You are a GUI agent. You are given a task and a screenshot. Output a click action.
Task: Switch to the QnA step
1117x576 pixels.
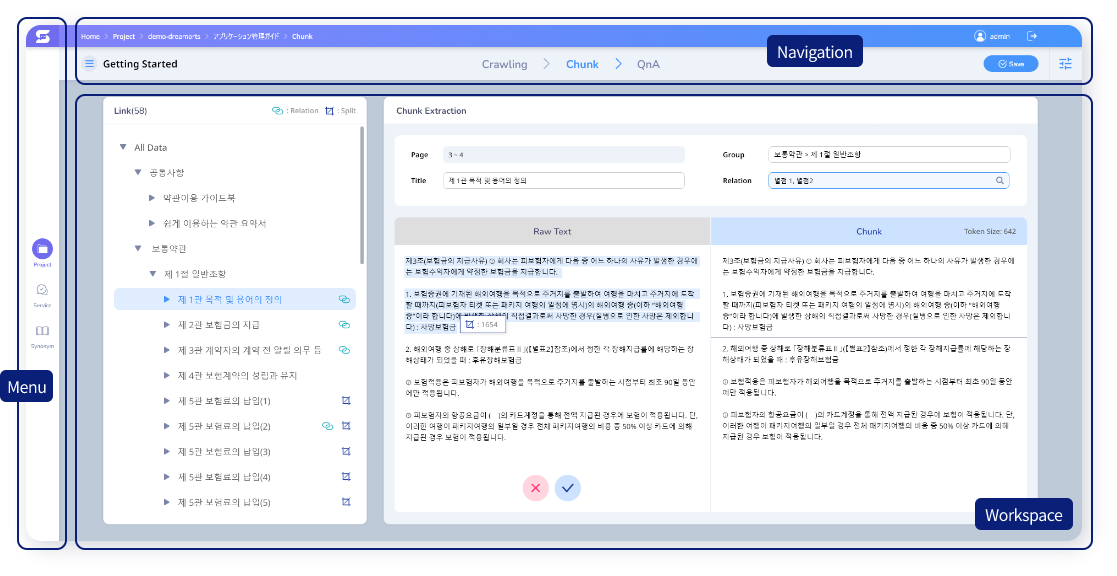pyautogui.click(x=648, y=64)
